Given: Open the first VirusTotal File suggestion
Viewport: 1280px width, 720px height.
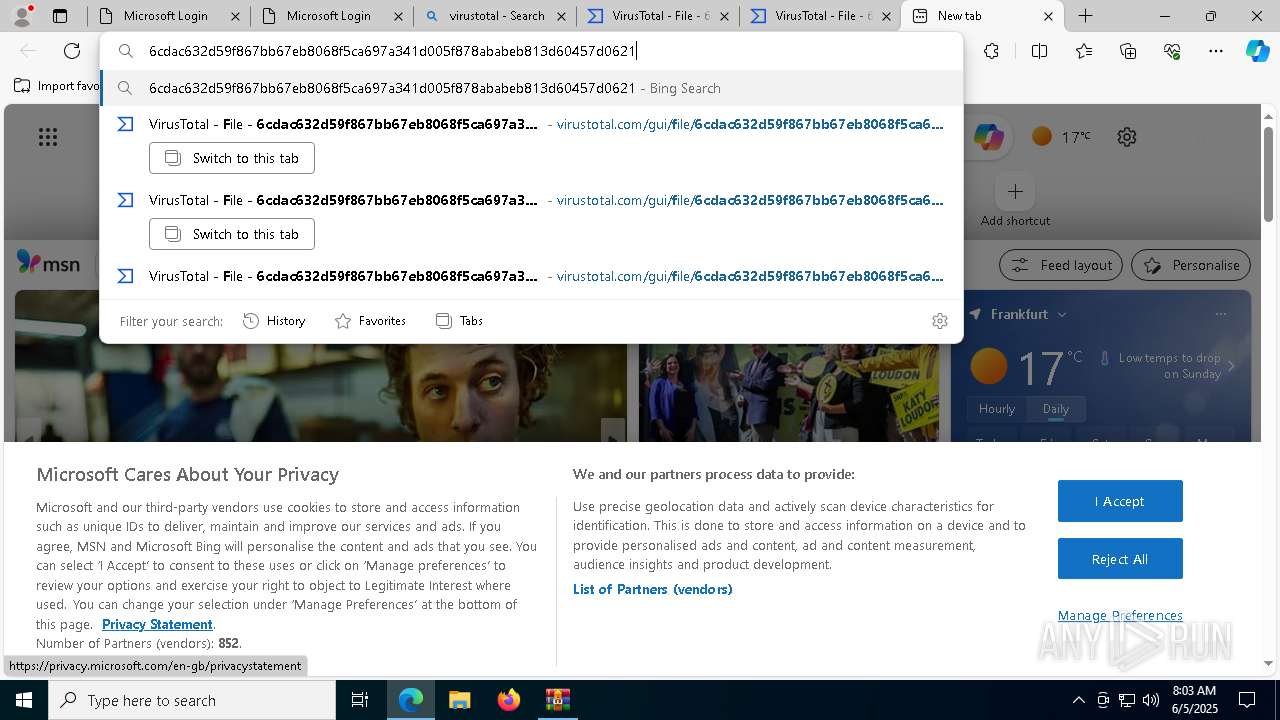Looking at the screenshot, I should [531, 124].
